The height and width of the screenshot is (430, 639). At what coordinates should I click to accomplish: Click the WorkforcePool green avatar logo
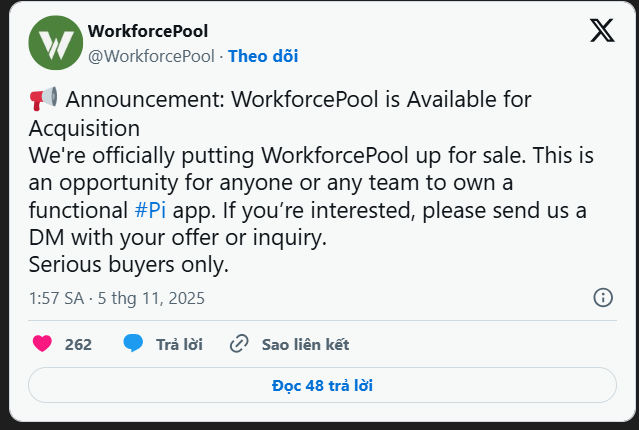tap(56, 44)
